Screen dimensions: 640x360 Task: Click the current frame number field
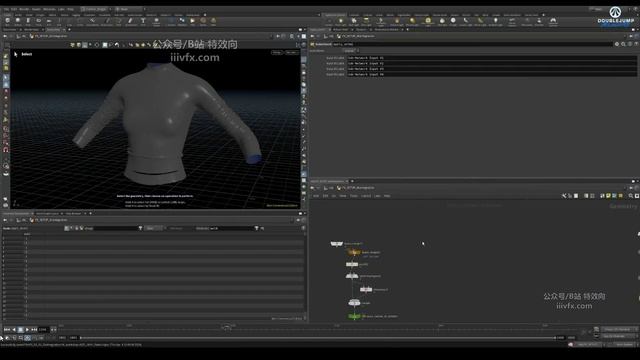pos(43,330)
